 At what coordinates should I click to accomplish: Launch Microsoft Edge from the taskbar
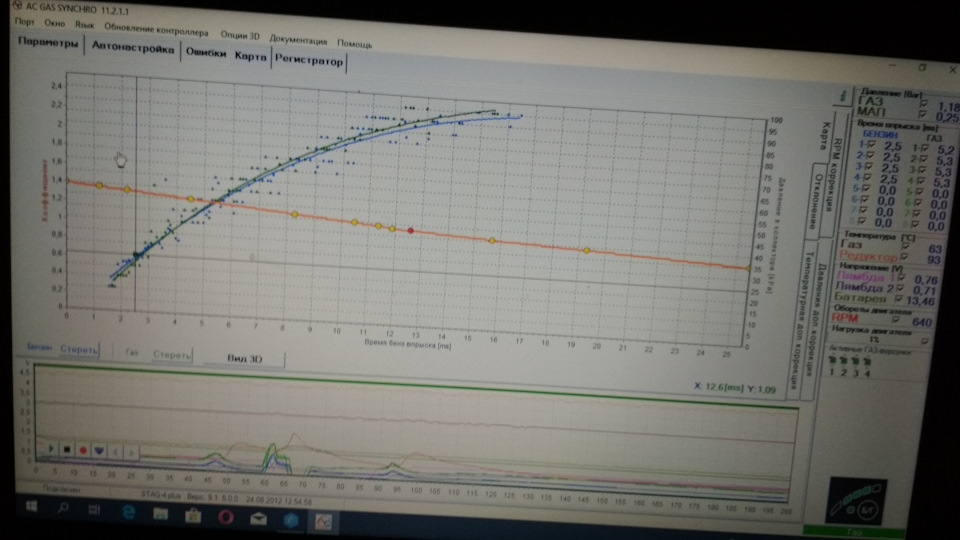coord(128,512)
